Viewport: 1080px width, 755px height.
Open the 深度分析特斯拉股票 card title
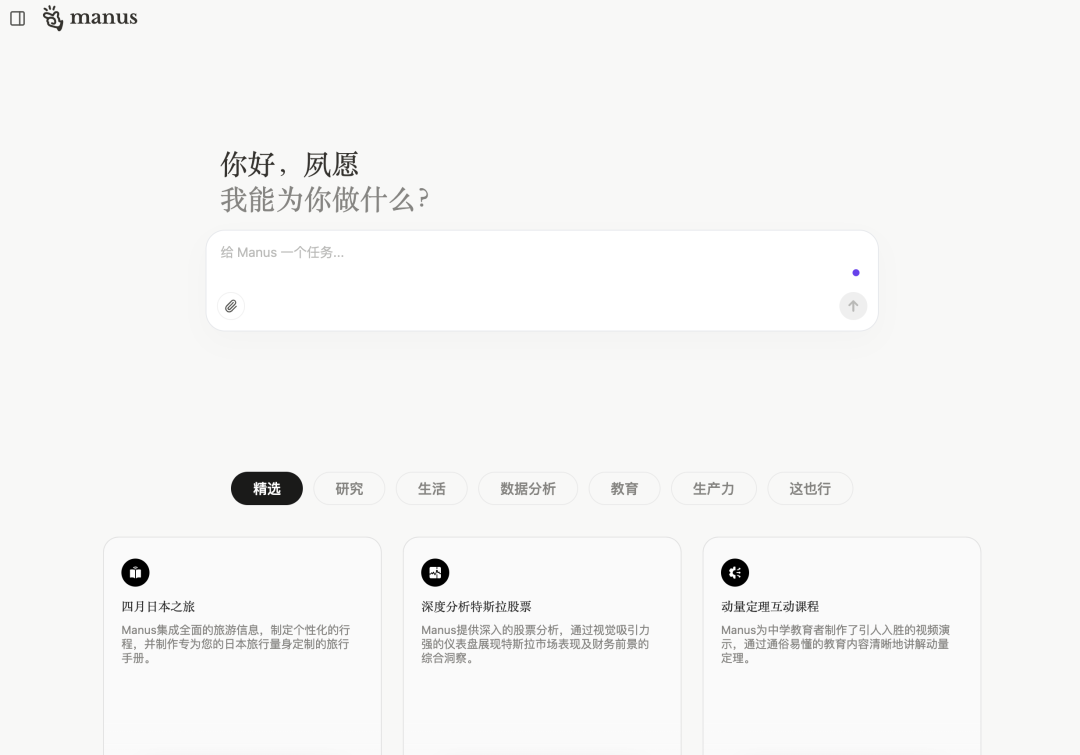(477, 606)
